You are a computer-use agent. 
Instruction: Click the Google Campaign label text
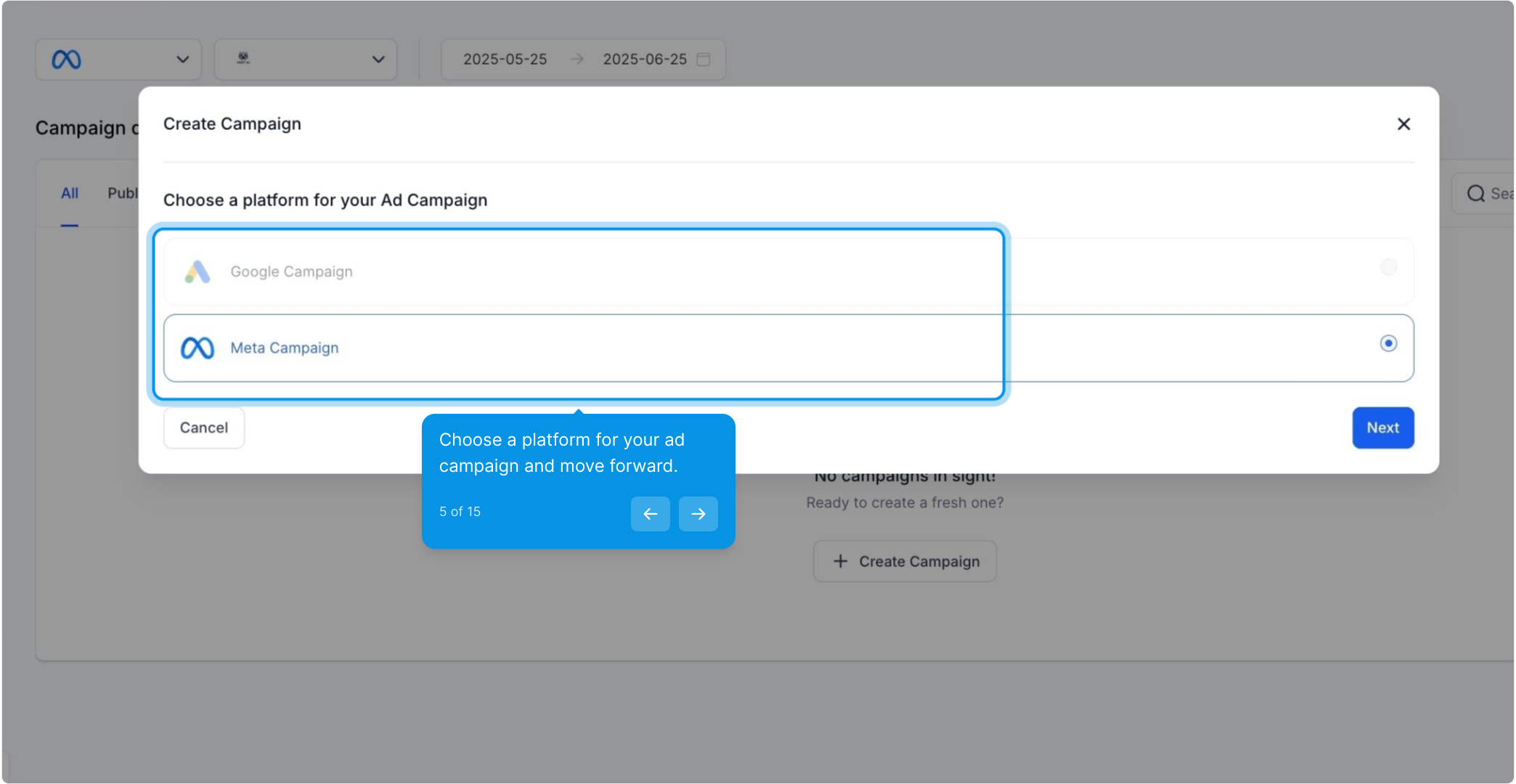pyautogui.click(x=292, y=271)
